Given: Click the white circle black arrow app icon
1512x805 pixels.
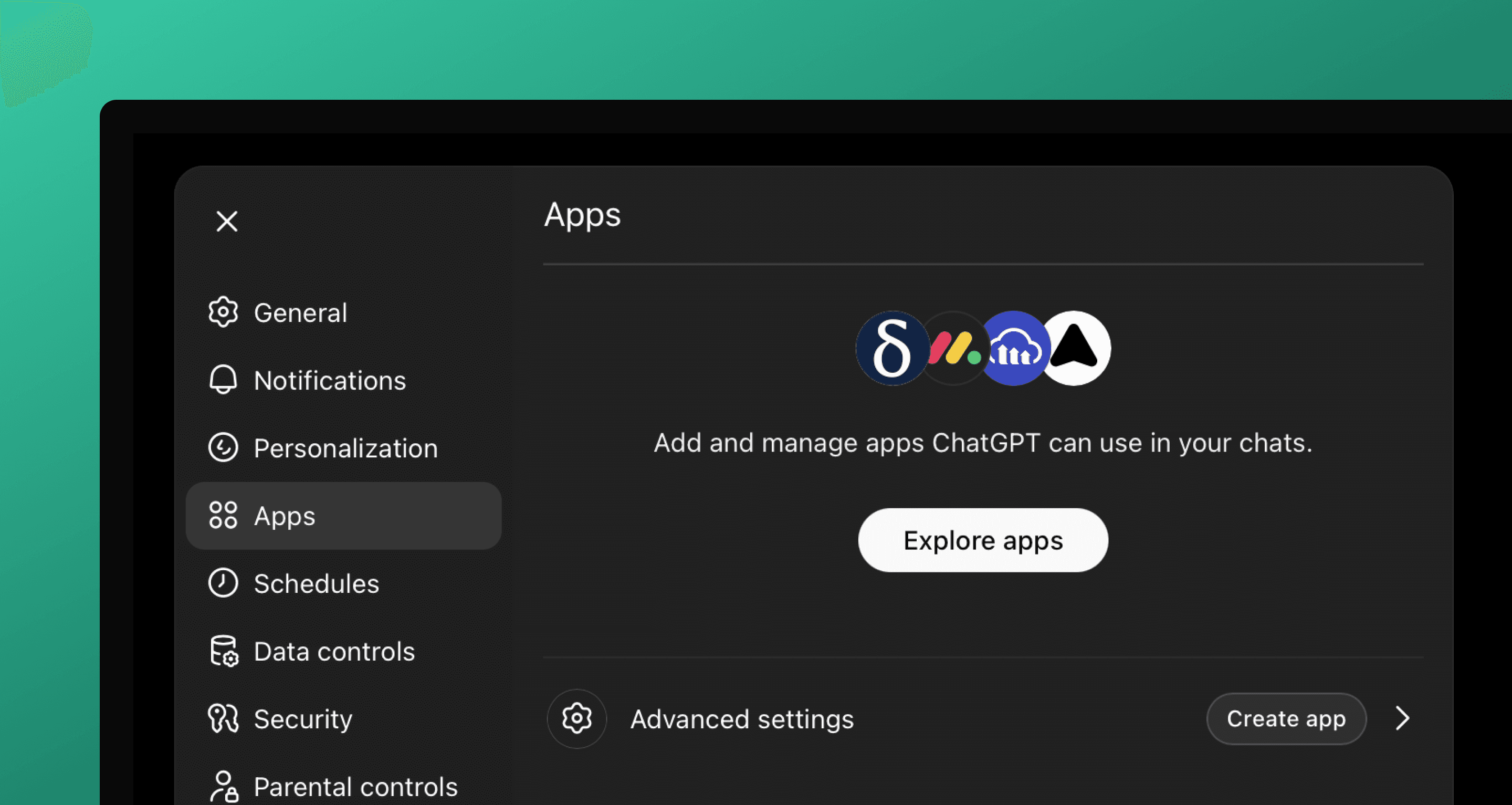Looking at the screenshot, I should pyautogui.click(x=1074, y=348).
